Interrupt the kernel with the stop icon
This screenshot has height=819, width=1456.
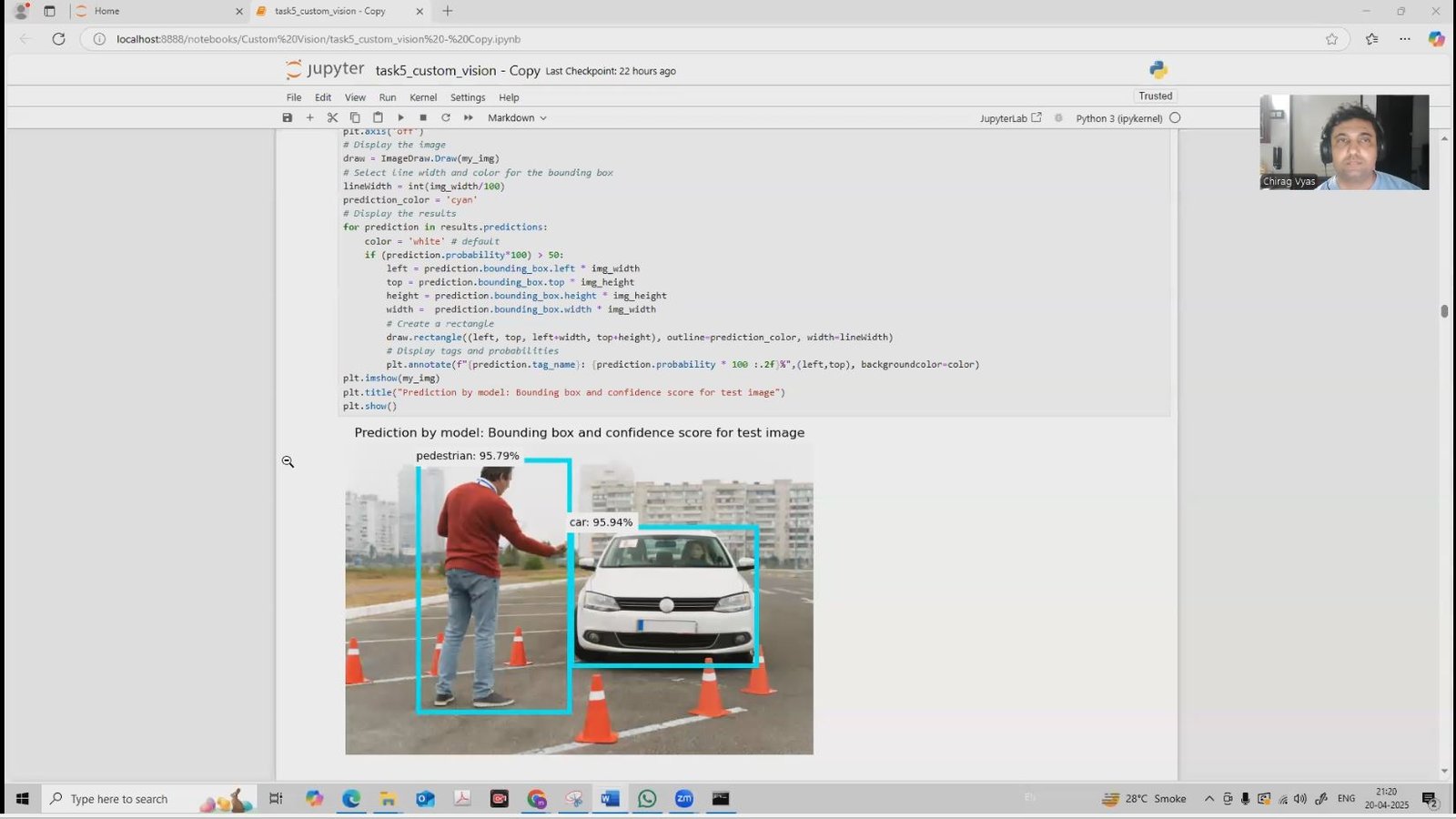click(423, 117)
